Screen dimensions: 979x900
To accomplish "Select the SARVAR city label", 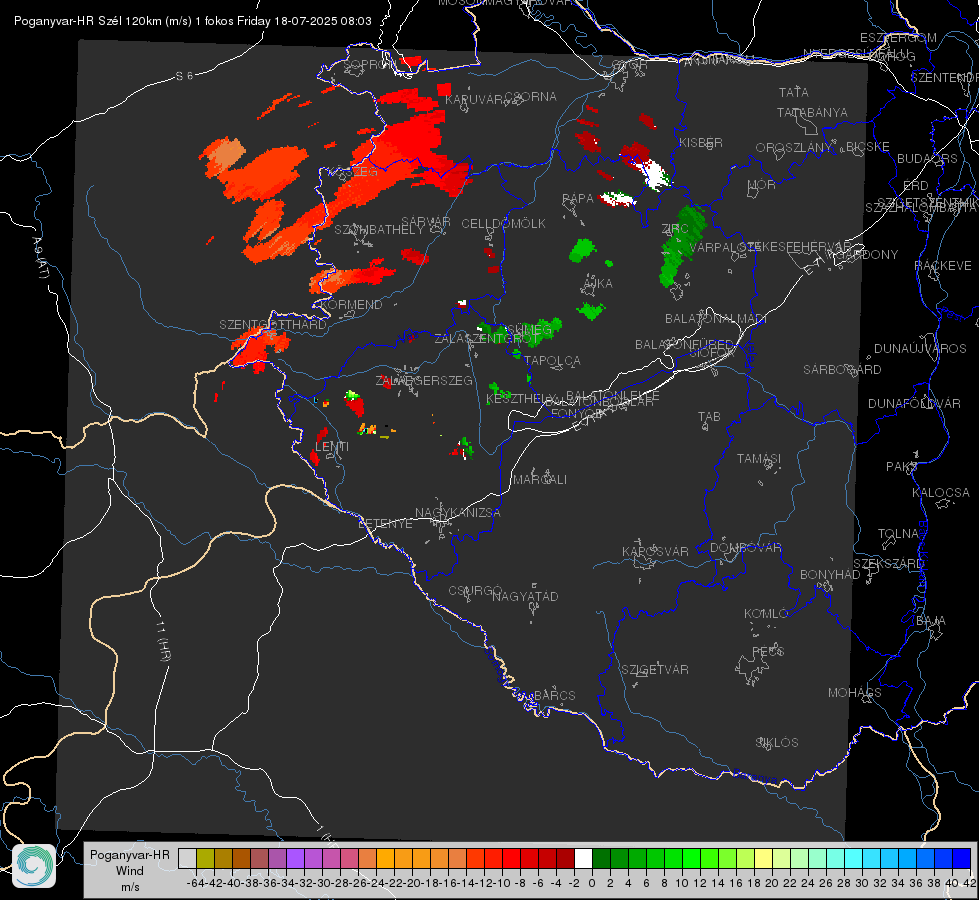I will tap(426, 221).
